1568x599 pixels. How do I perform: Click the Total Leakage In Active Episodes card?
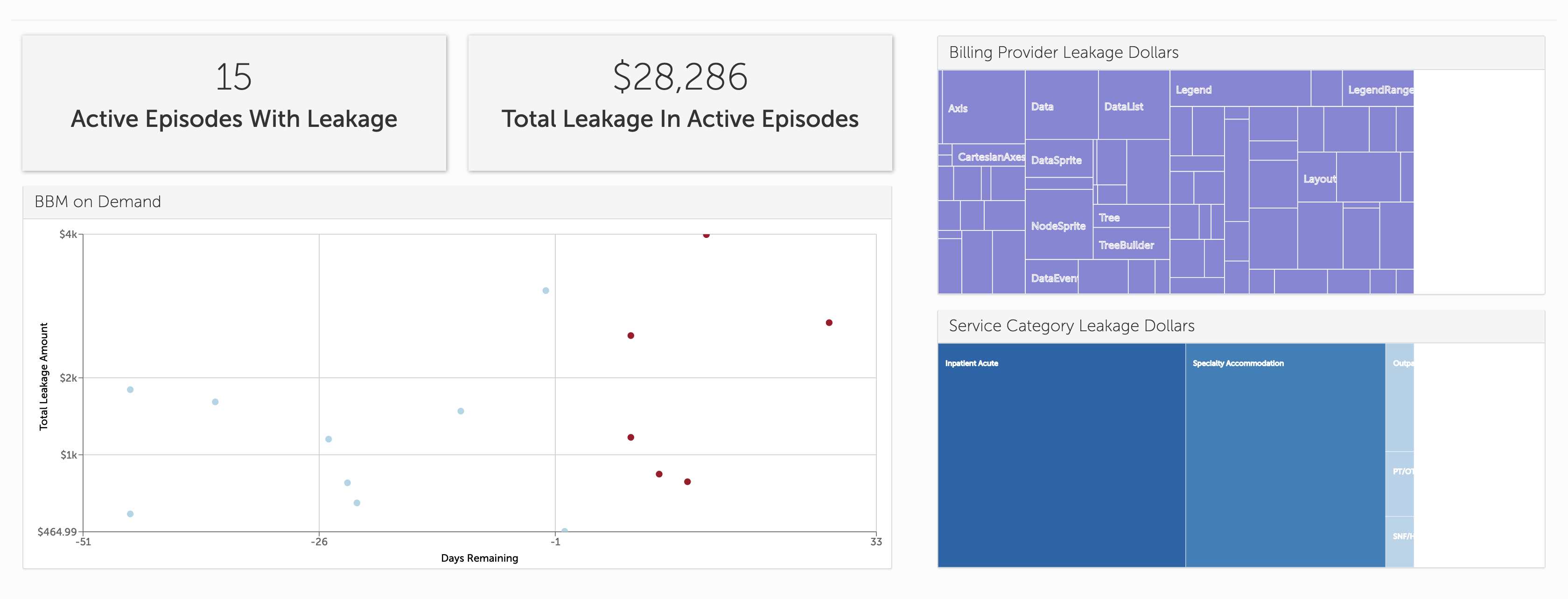(679, 103)
